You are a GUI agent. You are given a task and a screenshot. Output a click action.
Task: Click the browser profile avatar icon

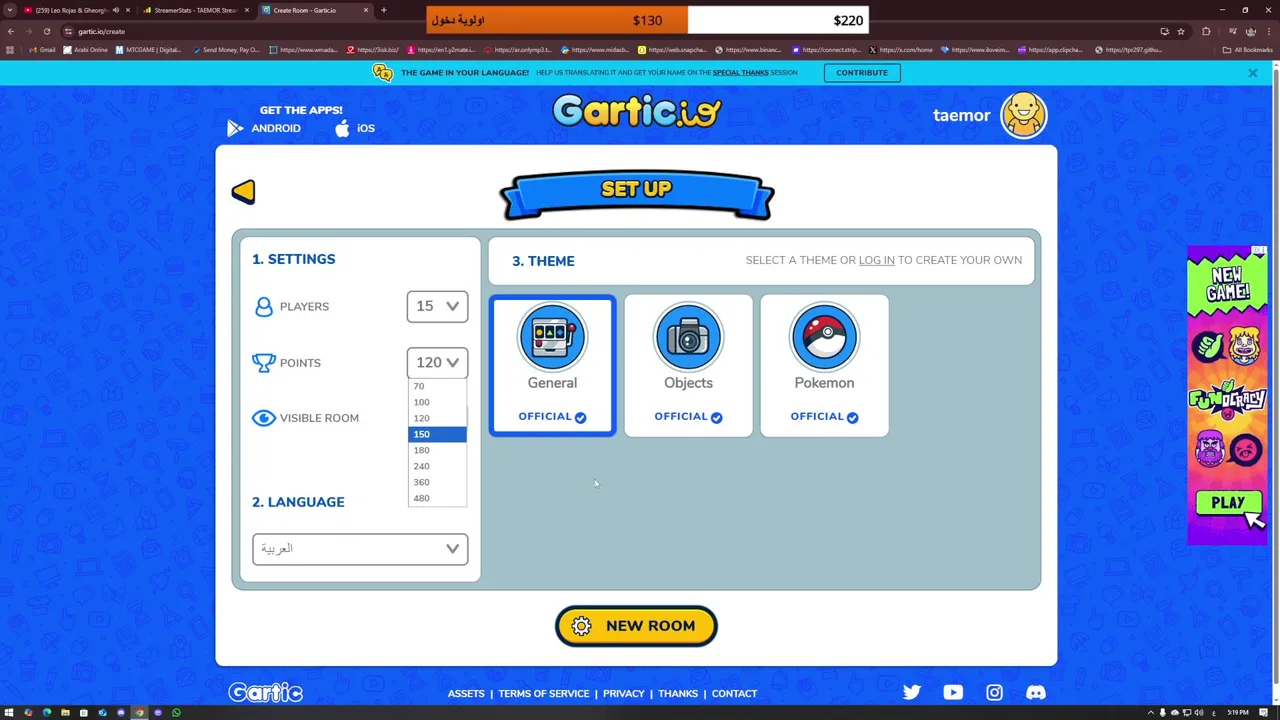coord(1250,31)
